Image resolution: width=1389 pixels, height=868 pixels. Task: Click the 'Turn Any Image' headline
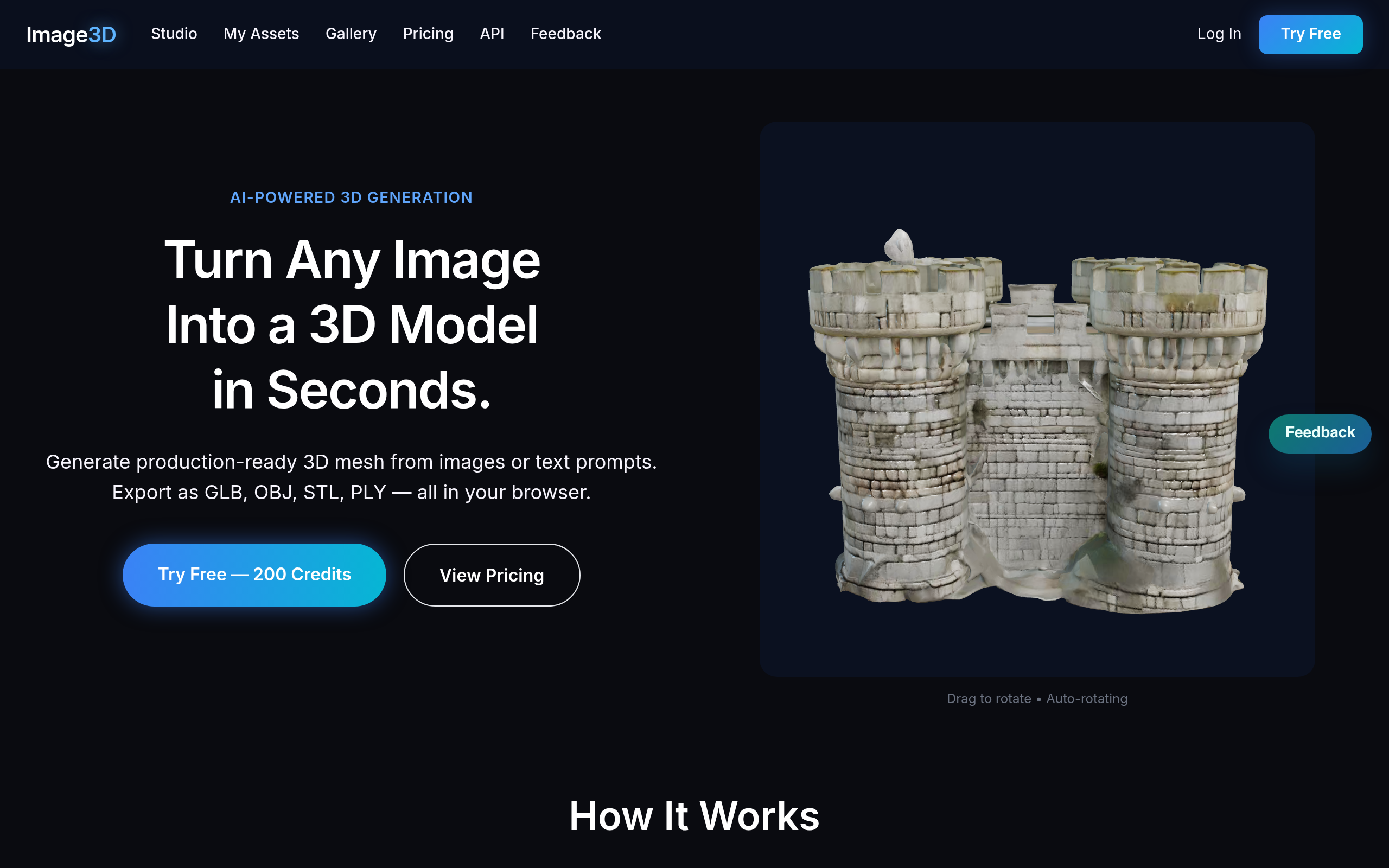click(352, 260)
